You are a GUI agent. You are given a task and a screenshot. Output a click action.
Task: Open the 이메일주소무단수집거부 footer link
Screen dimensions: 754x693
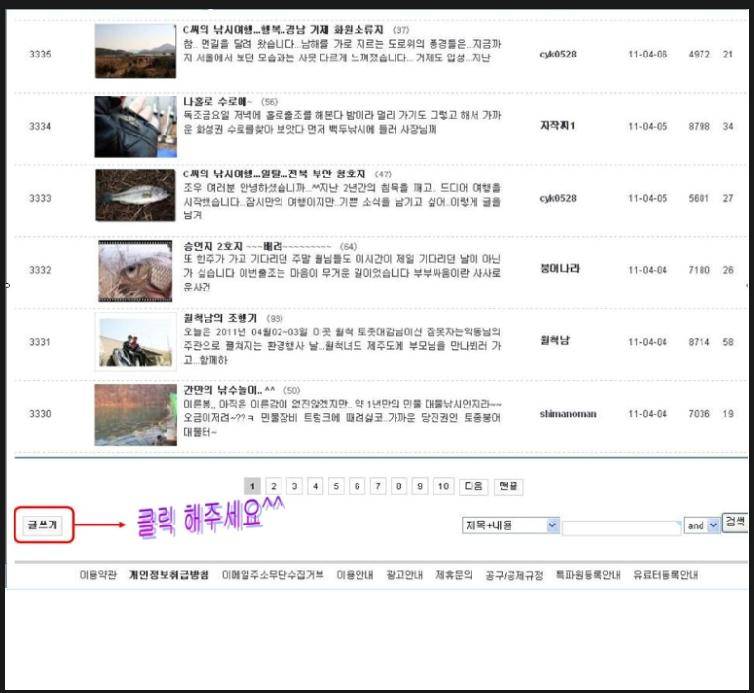pyautogui.click(x=273, y=575)
